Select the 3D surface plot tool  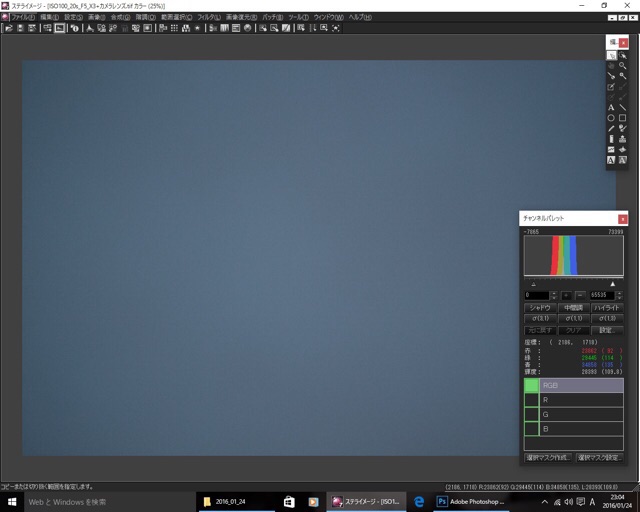pyautogui.click(x=622, y=149)
